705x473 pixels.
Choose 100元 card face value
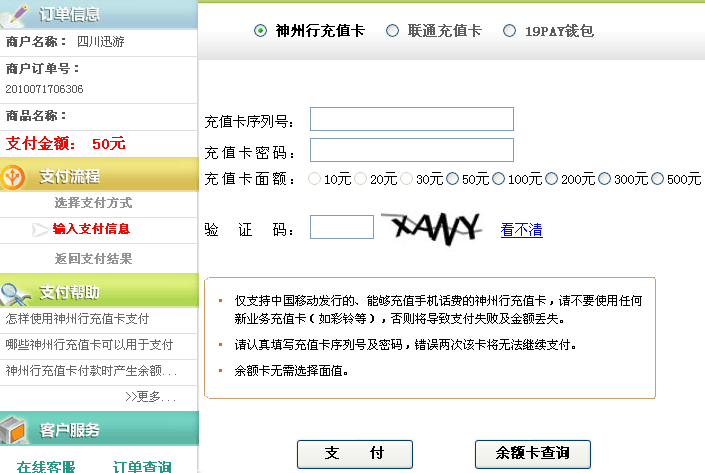click(x=500, y=179)
